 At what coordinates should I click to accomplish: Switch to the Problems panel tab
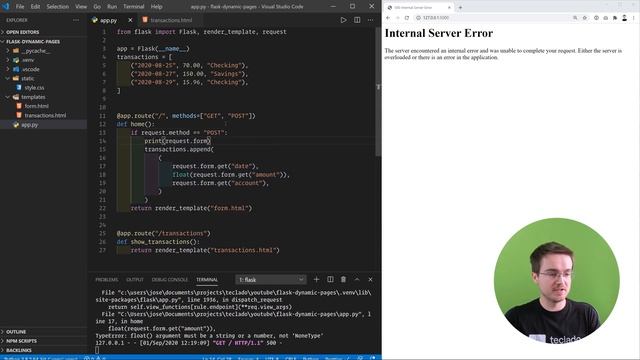point(107,280)
